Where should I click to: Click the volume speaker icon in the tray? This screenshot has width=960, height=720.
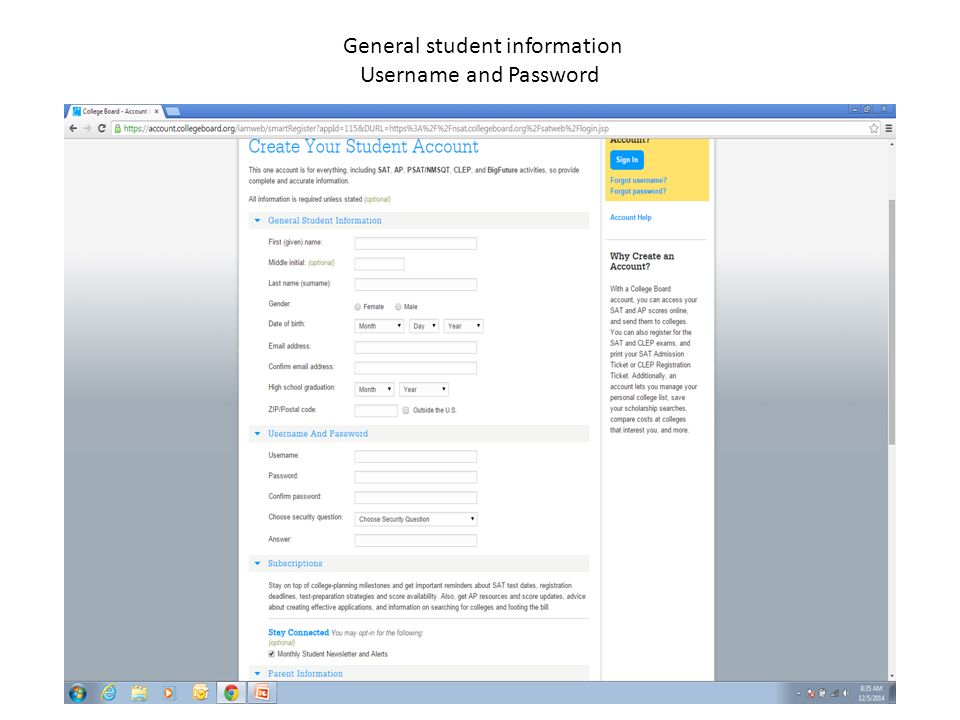(846, 694)
